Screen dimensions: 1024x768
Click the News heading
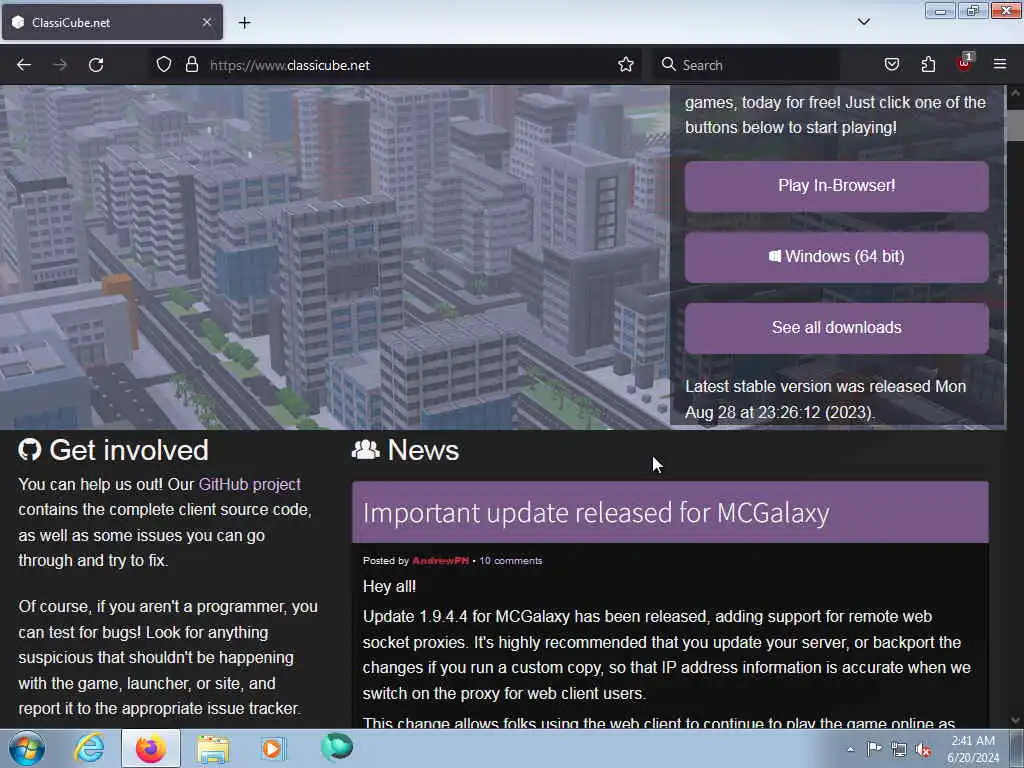(x=423, y=450)
